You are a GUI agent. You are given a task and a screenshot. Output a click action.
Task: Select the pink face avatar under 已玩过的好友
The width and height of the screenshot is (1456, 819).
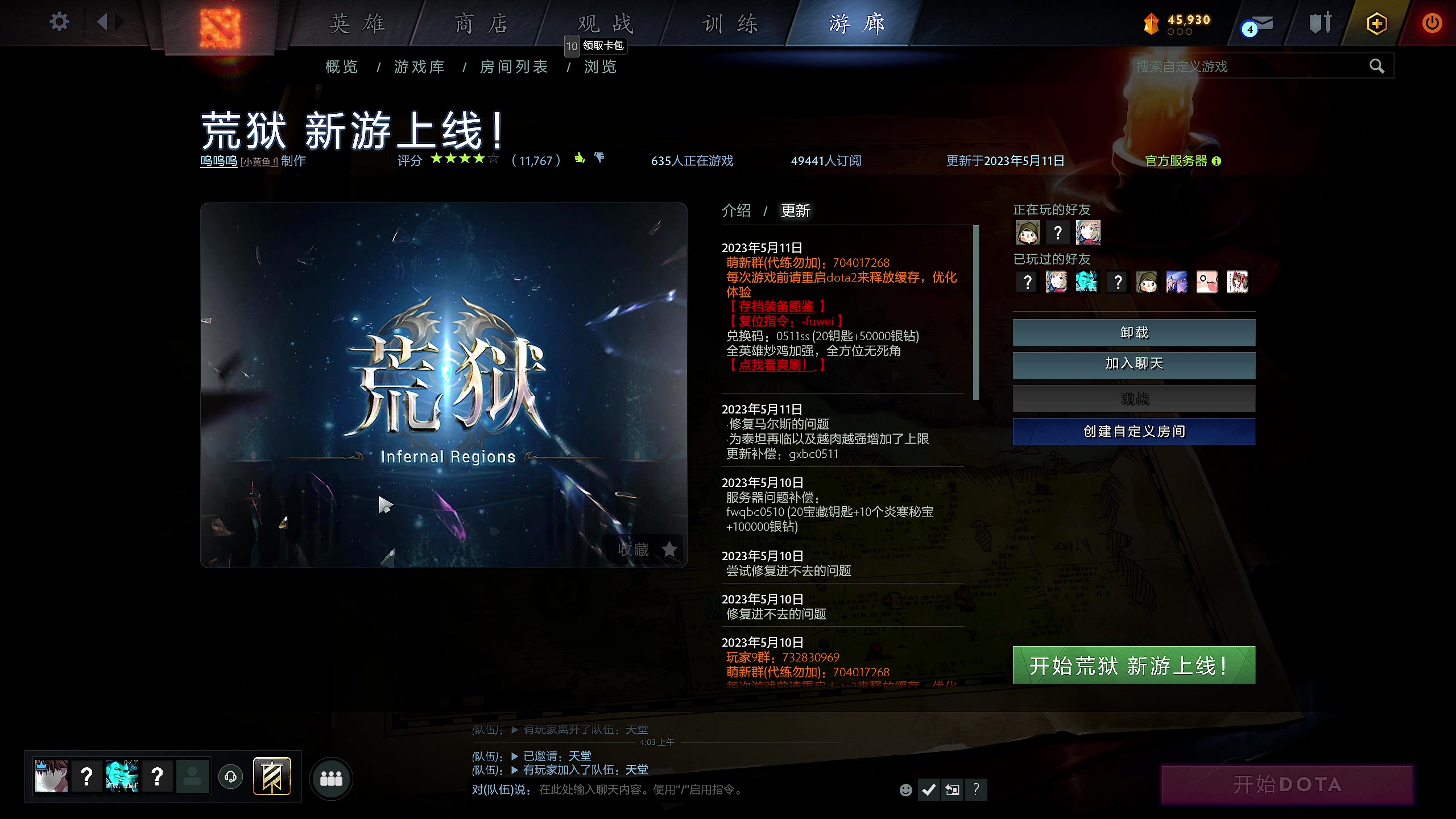pyautogui.click(x=1207, y=282)
